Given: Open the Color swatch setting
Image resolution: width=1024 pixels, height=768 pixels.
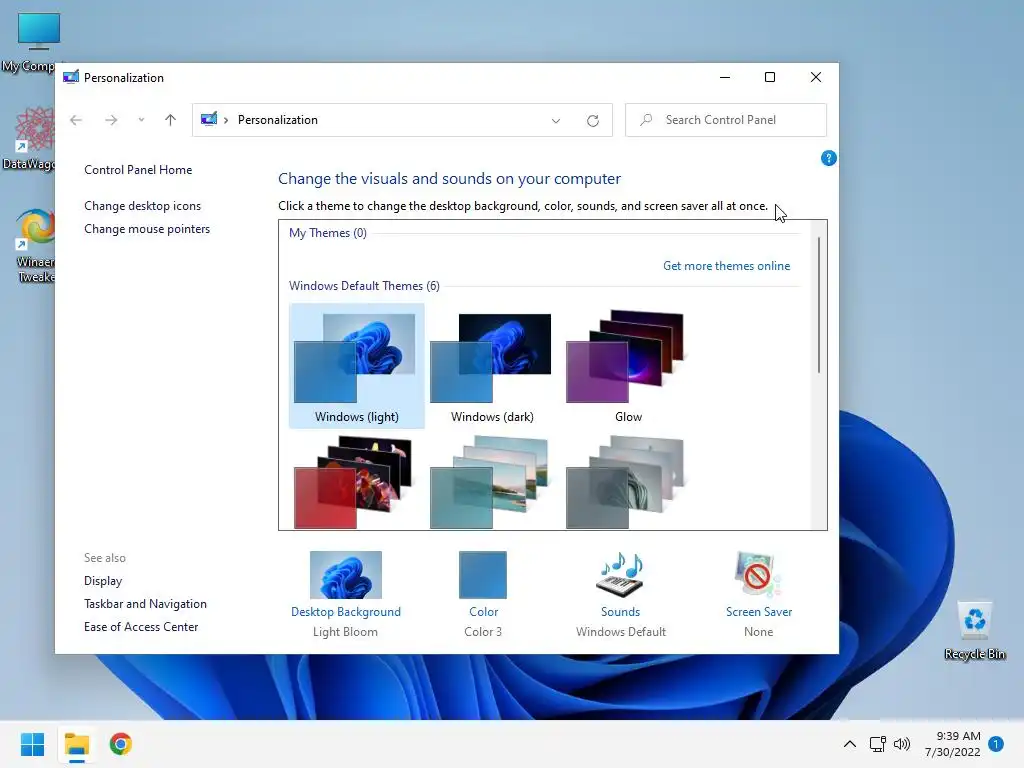Looking at the screenshot, I should click(483, 575).
